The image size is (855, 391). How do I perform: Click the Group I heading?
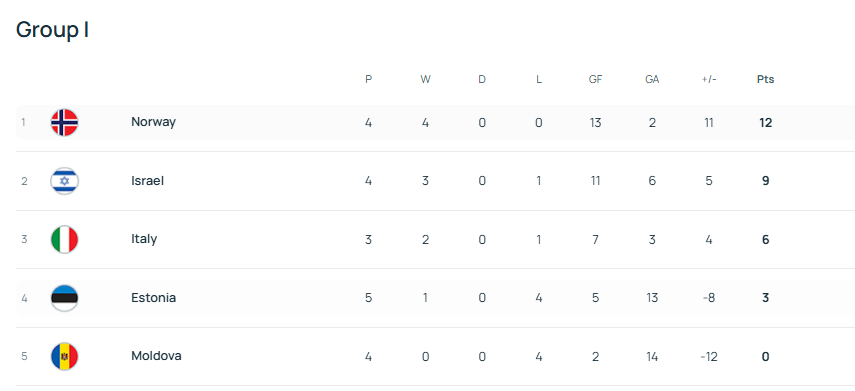(x=52, y=30)
